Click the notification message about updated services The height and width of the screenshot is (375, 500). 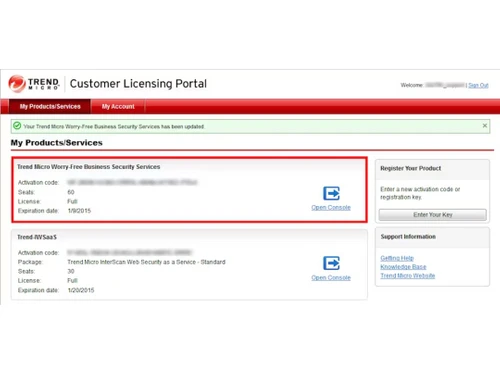[x=114, y=127]
